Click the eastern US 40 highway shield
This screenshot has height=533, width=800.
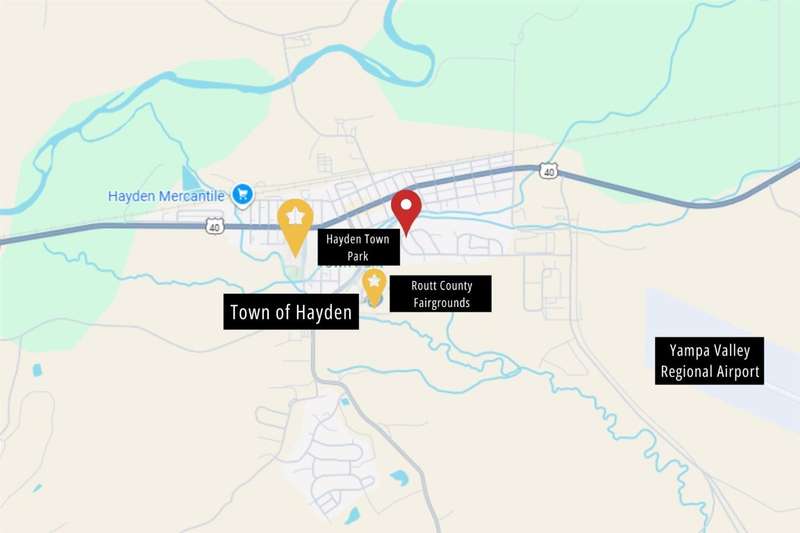(x=548, y=171)
